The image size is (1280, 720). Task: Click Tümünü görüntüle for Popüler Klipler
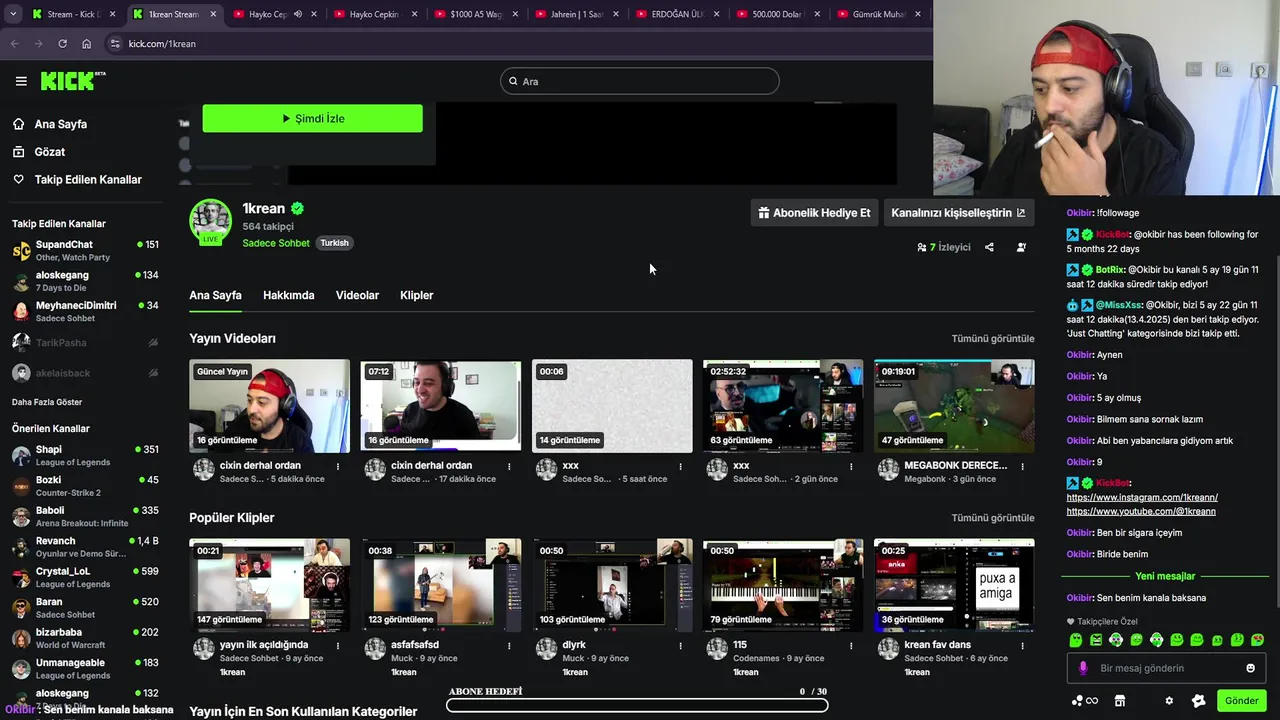pyautogui.click(x=992, y=518)
